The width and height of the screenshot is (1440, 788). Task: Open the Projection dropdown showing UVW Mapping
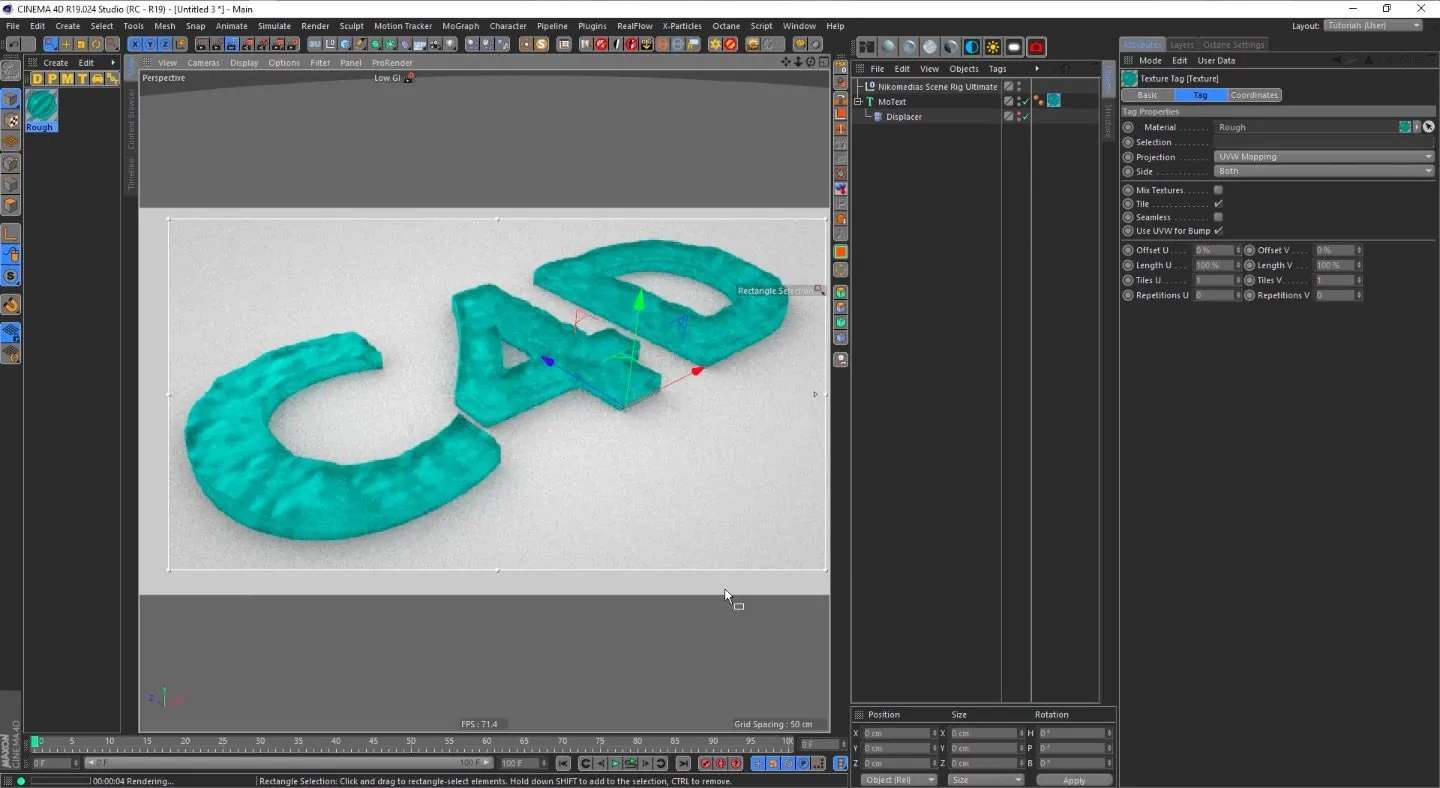[x=1322, y=157]
